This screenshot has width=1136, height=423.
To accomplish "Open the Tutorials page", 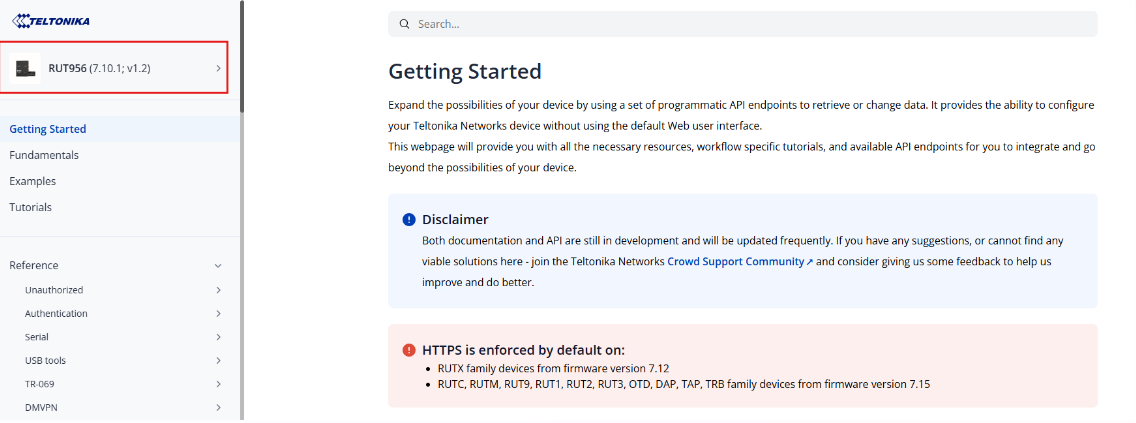I will (31, 207).
